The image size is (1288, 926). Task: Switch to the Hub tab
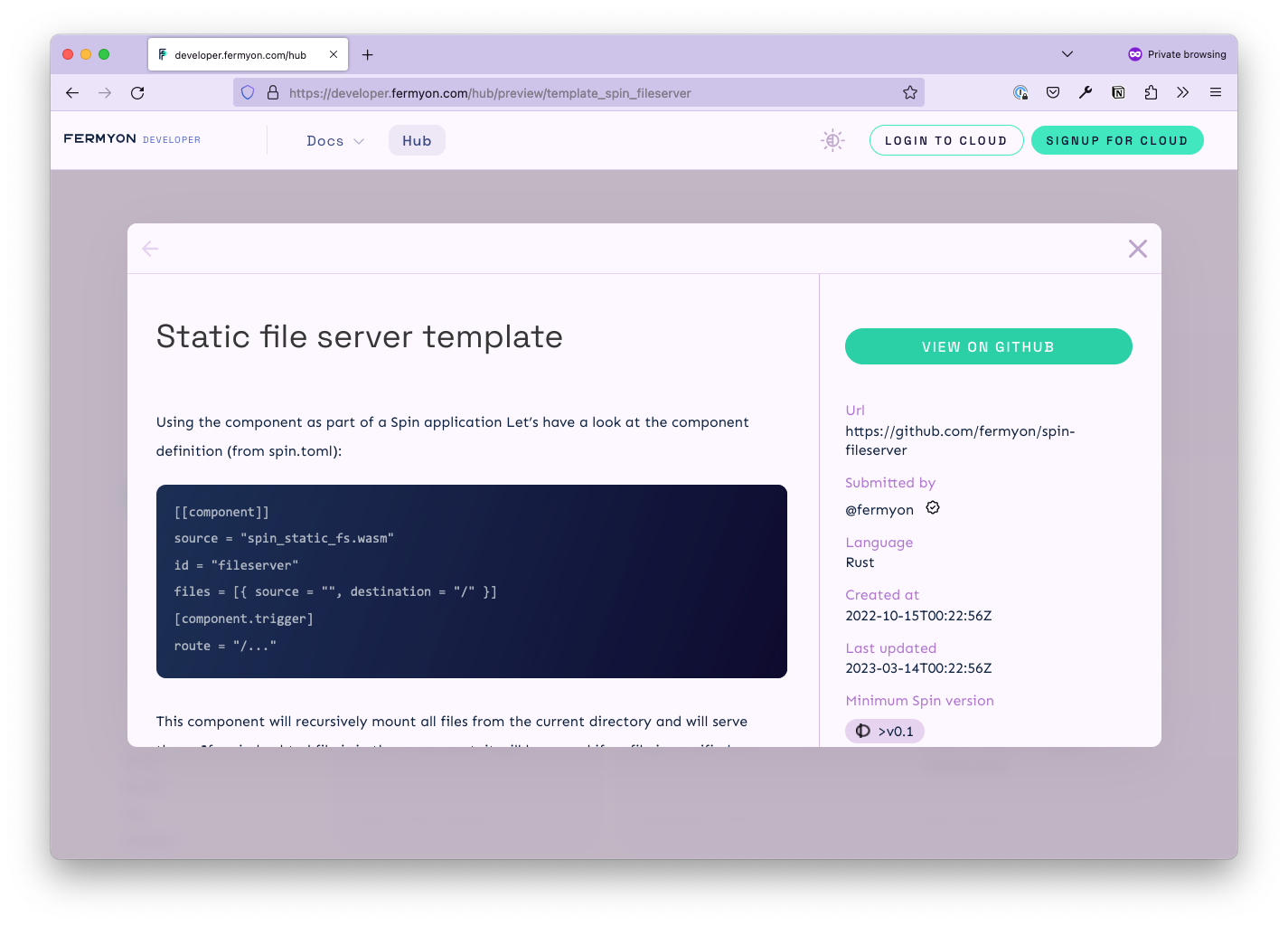pyautogui.click(x=417, y=140)
